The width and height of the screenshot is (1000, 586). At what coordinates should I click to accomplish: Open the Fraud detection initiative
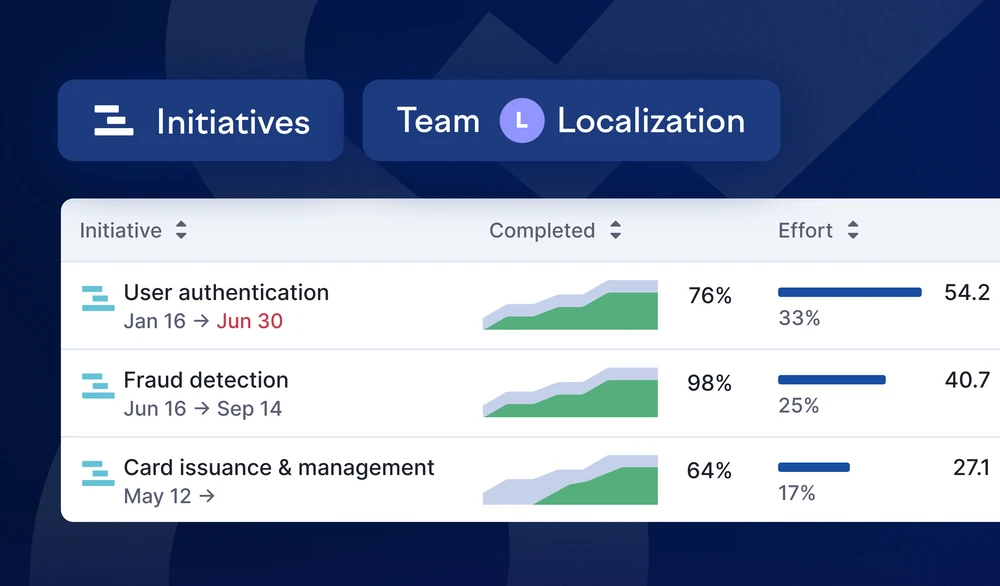(206, 380)
